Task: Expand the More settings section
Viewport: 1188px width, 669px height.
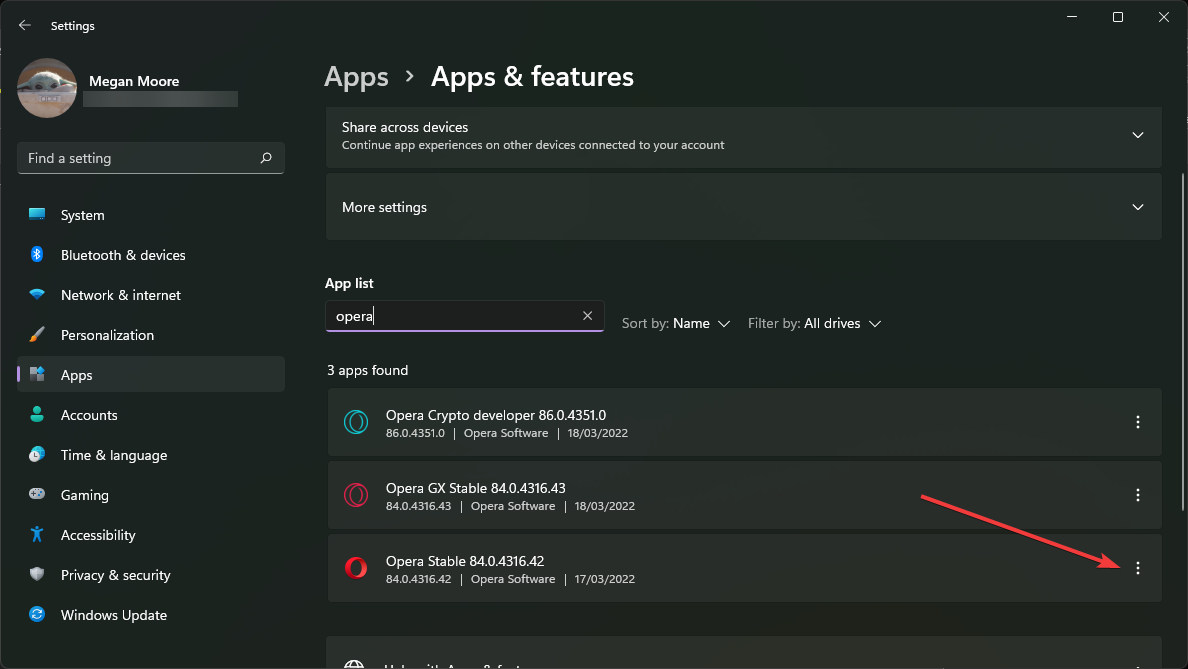Action: pyautogui.click(x=743, y=207)
